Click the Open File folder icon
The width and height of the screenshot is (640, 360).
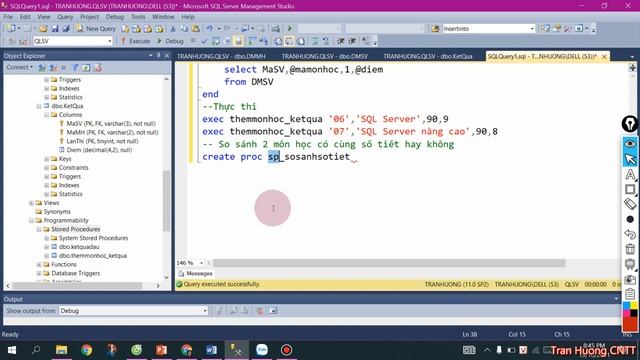point(43,29)
